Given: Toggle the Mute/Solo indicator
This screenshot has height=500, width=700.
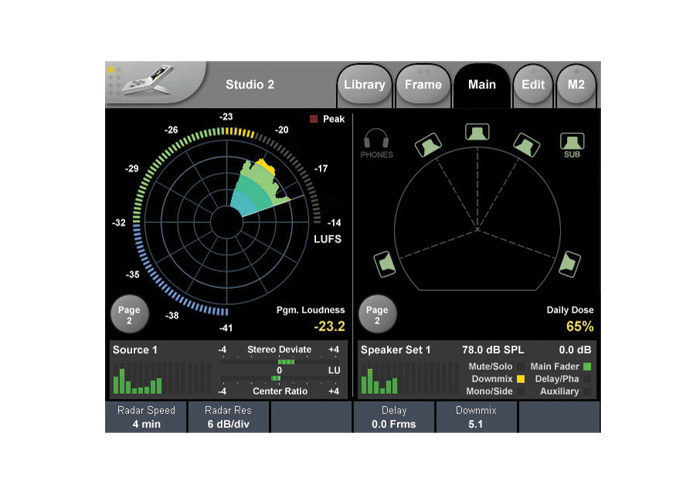Looking at the screenshot, I should tap(520, 367).
